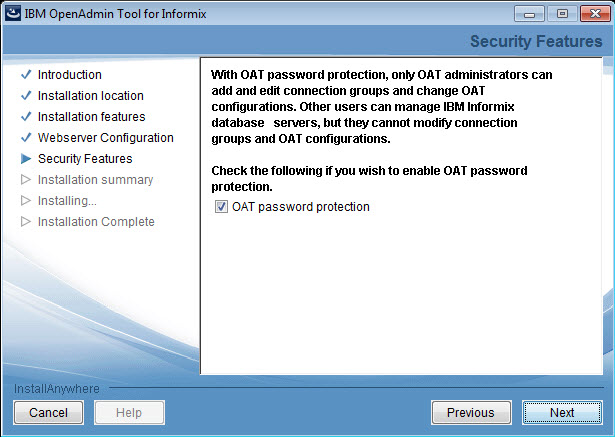Click the Installation summary hollow arrow icon
Image resolution: width=615 pixels, height=437 pixels.
pos(25,180)
